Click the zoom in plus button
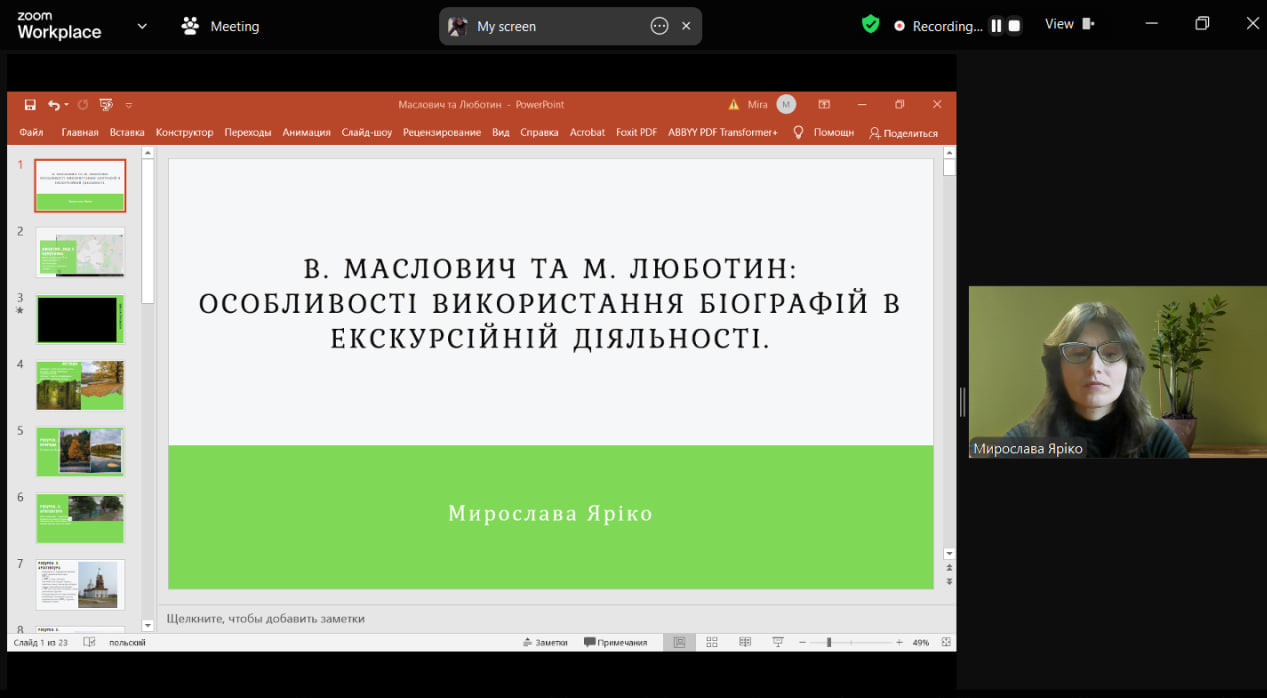This screenshot has height=698, width=1267. click(899, 642)
